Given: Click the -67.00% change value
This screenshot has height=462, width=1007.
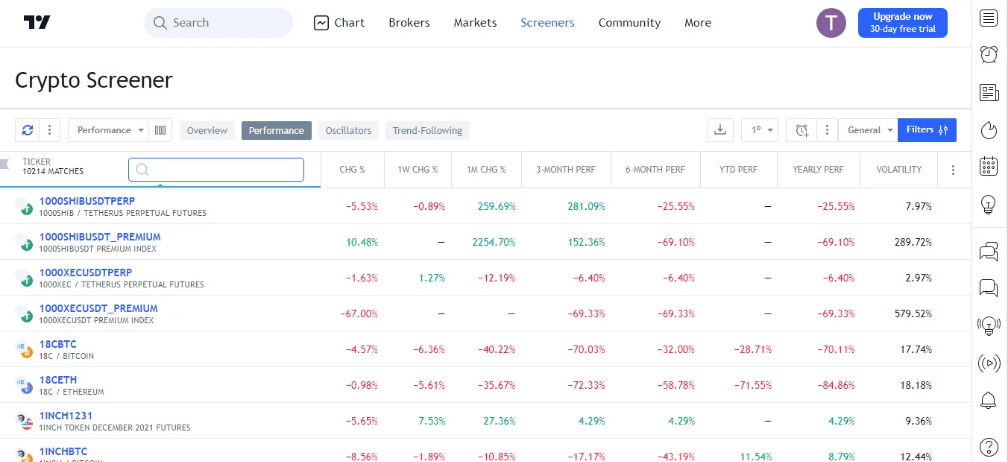Looking at the screenshot, I should [358, 314].
